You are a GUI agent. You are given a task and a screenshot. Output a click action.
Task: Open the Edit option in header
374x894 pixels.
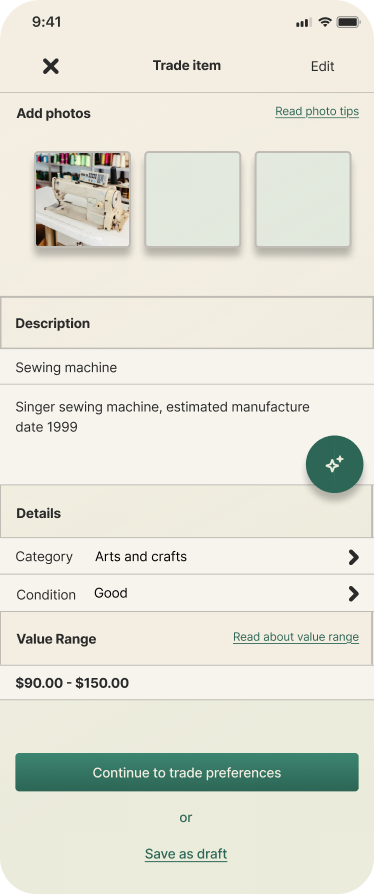323,66
